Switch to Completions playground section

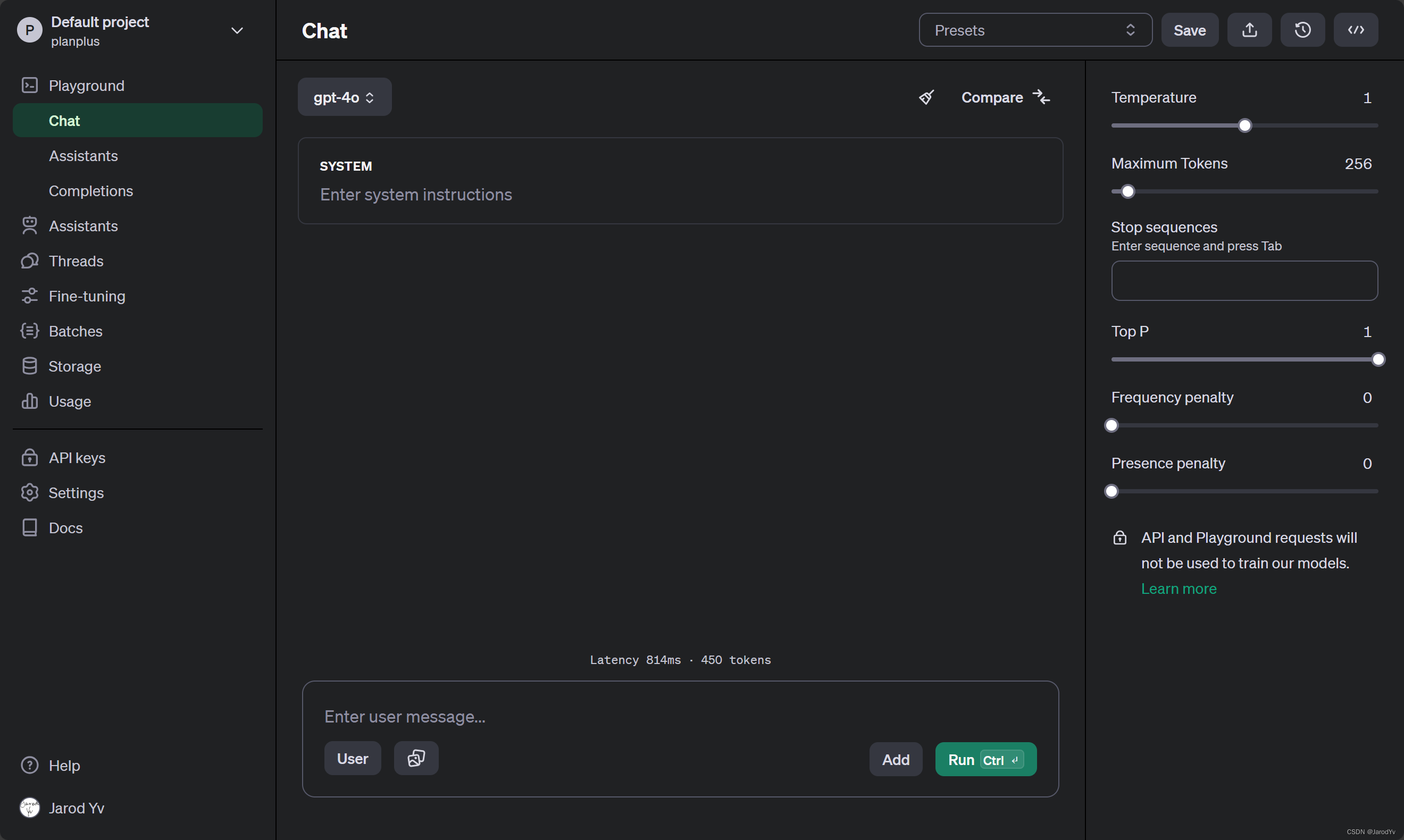pos(90,190)
